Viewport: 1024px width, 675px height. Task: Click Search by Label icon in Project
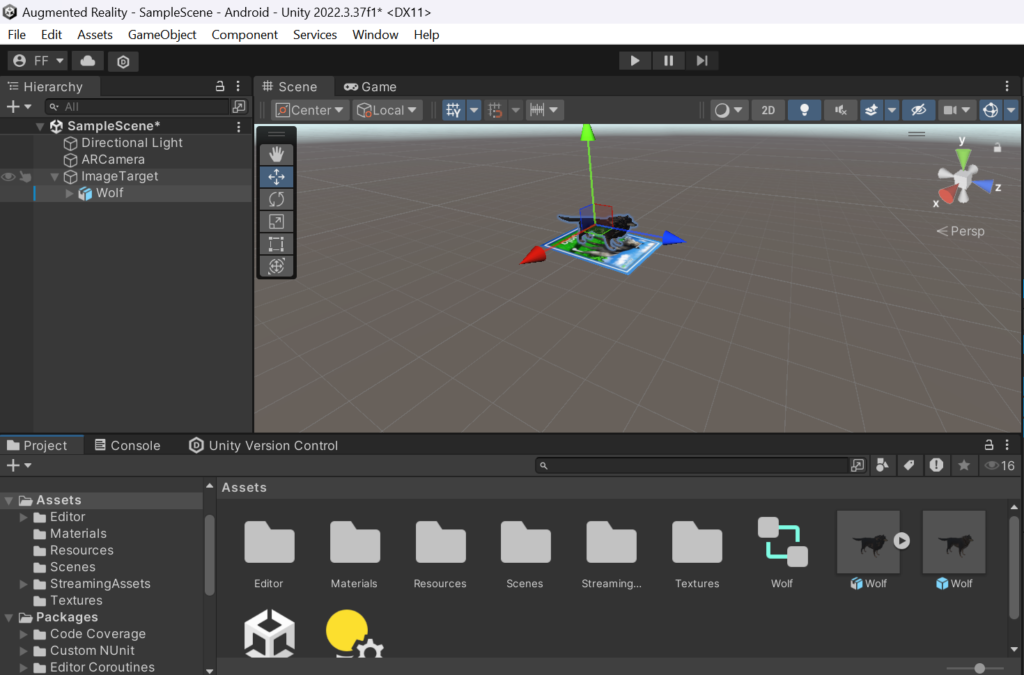click(909, 465)
